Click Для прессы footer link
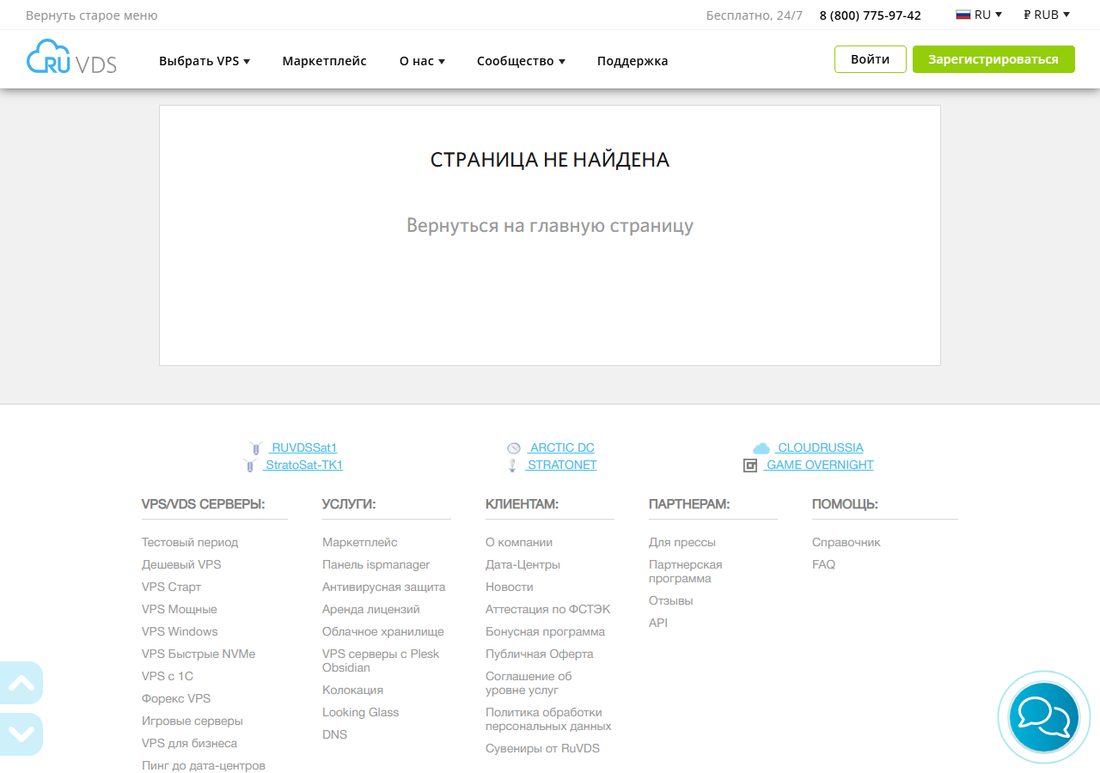The height and width of the screenshot is (773, 1100). 682,542
